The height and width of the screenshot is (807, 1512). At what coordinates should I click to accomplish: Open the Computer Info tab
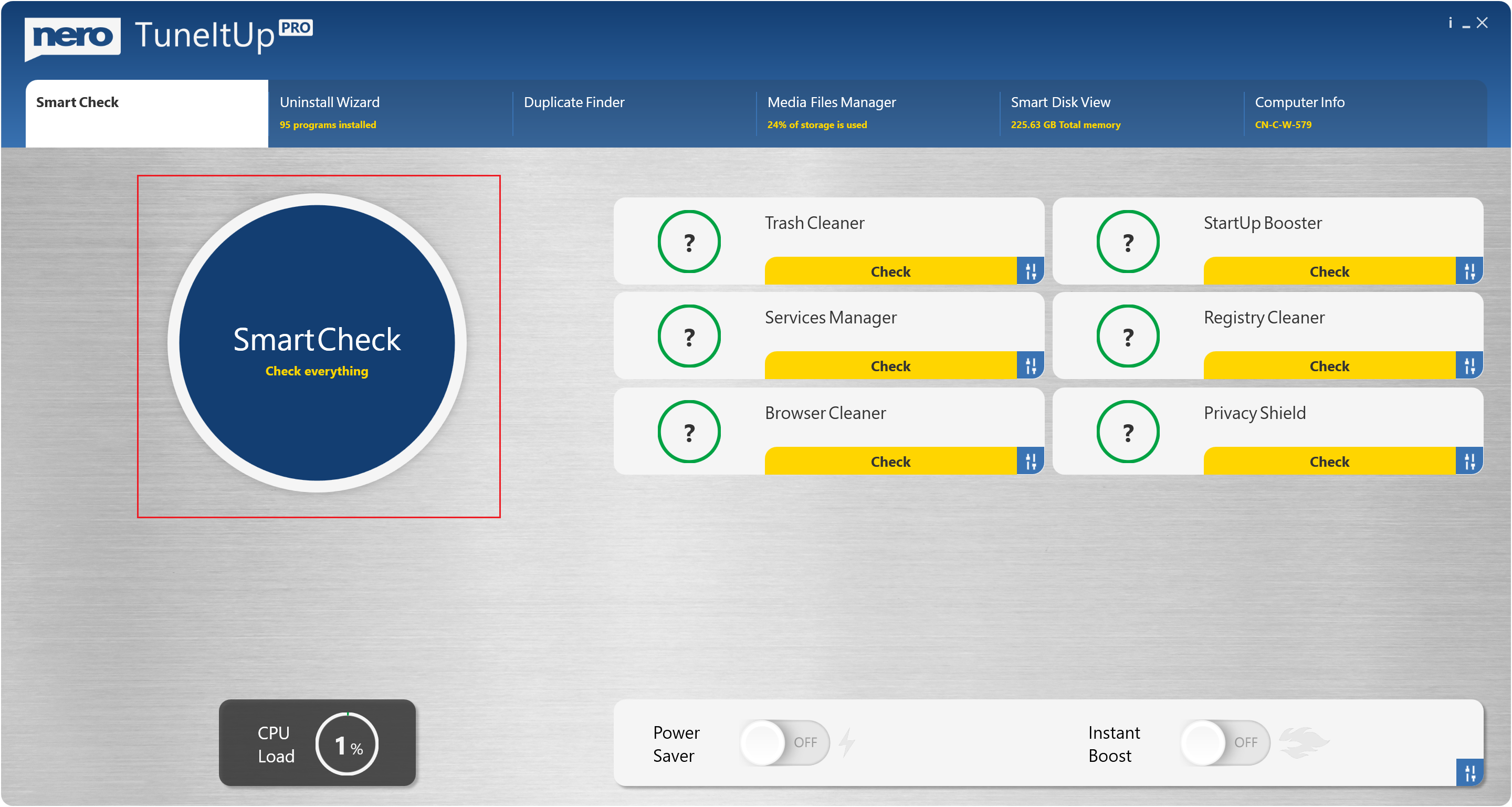click(1365, 113)
